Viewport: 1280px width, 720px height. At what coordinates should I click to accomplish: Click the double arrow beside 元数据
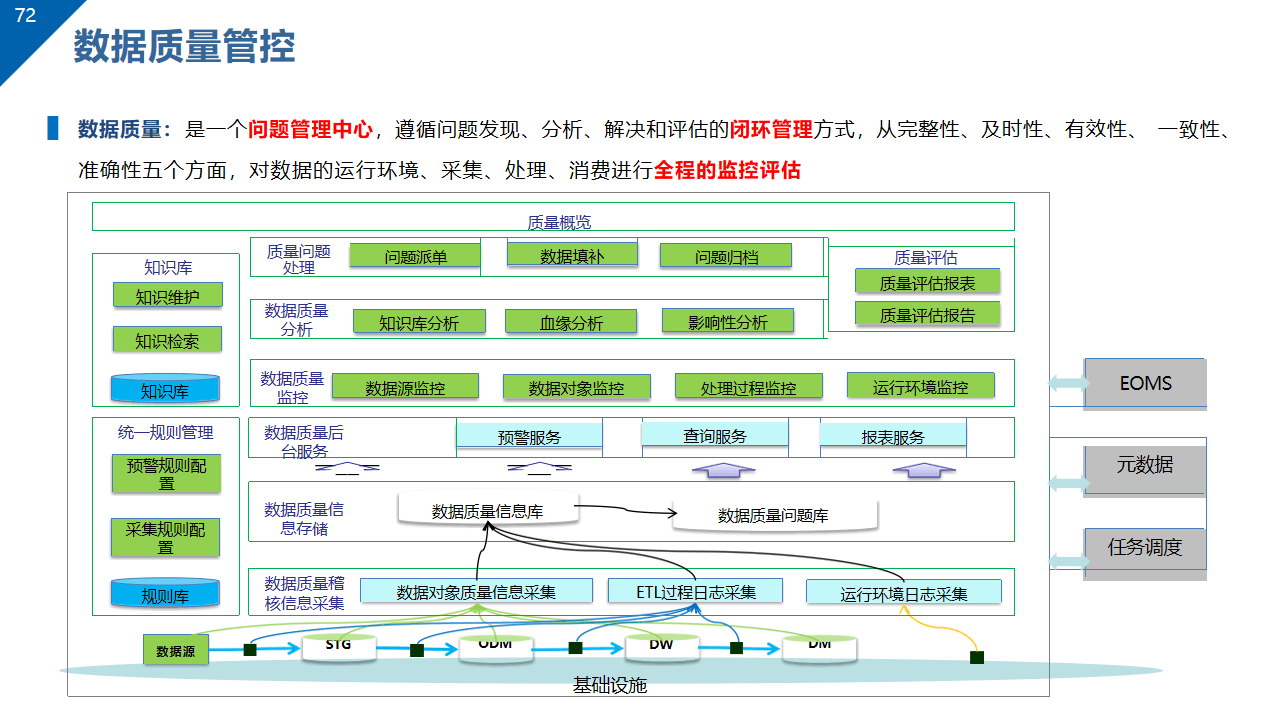click(1070, 483)
